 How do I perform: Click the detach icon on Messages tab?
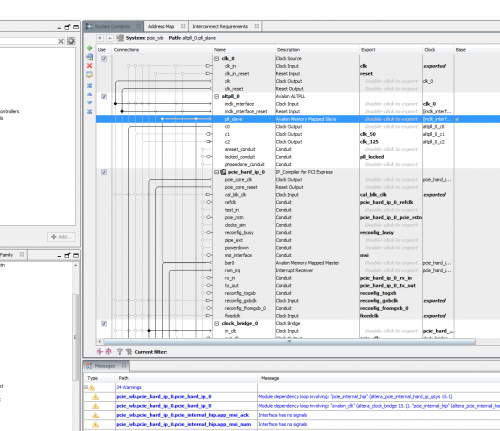pyautogui.click(x=124, y=366)
